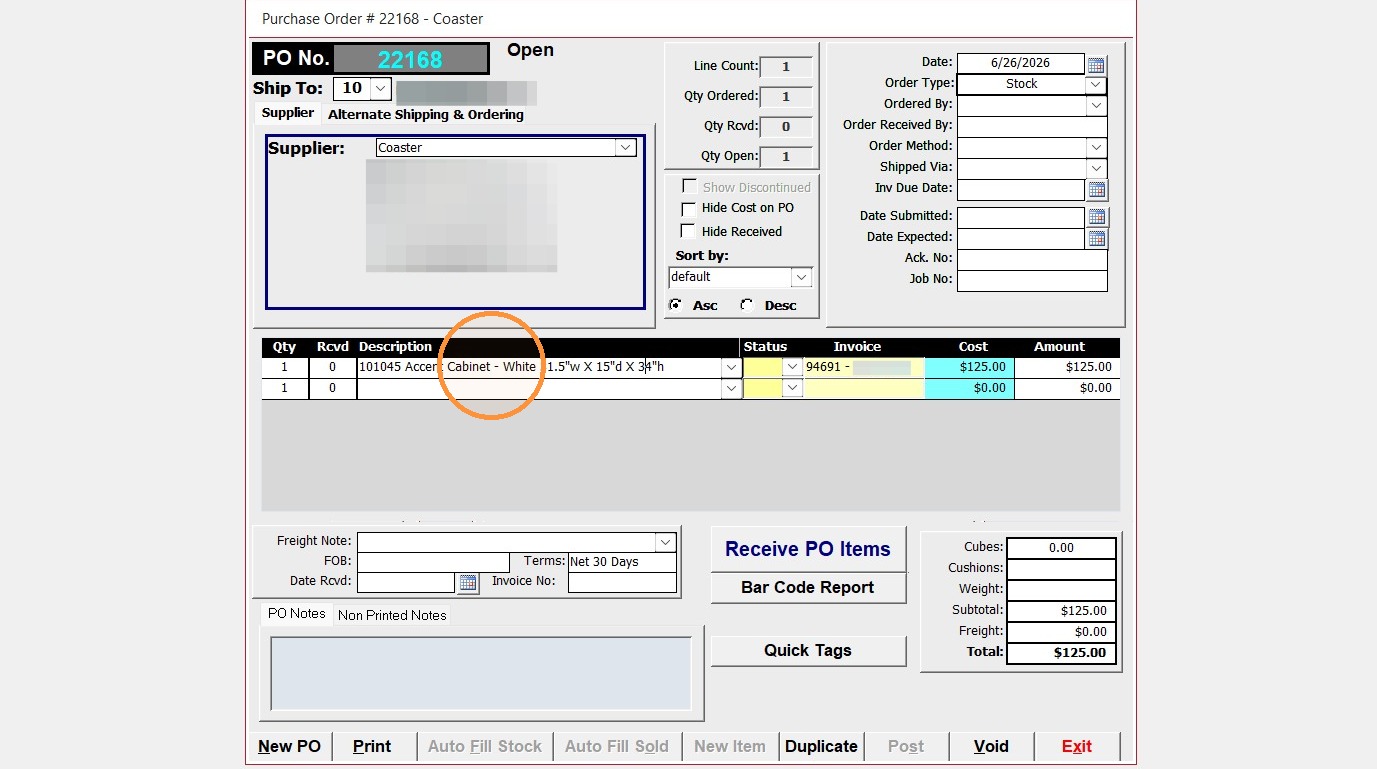
Task: Click the Weight input field
Action: coord(1061,590)
